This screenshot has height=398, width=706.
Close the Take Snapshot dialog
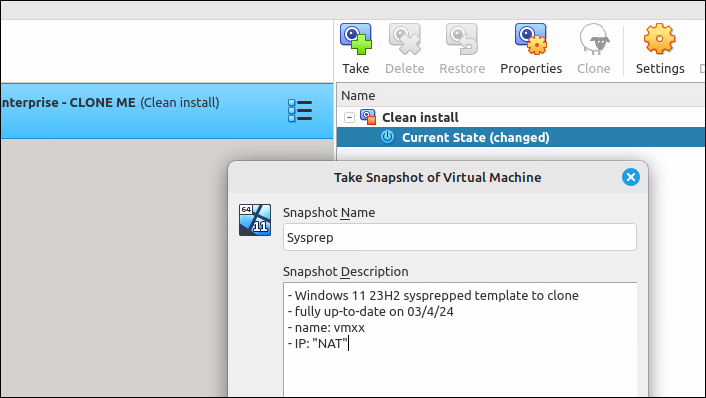pyautogui.click(x=631, y=177)
